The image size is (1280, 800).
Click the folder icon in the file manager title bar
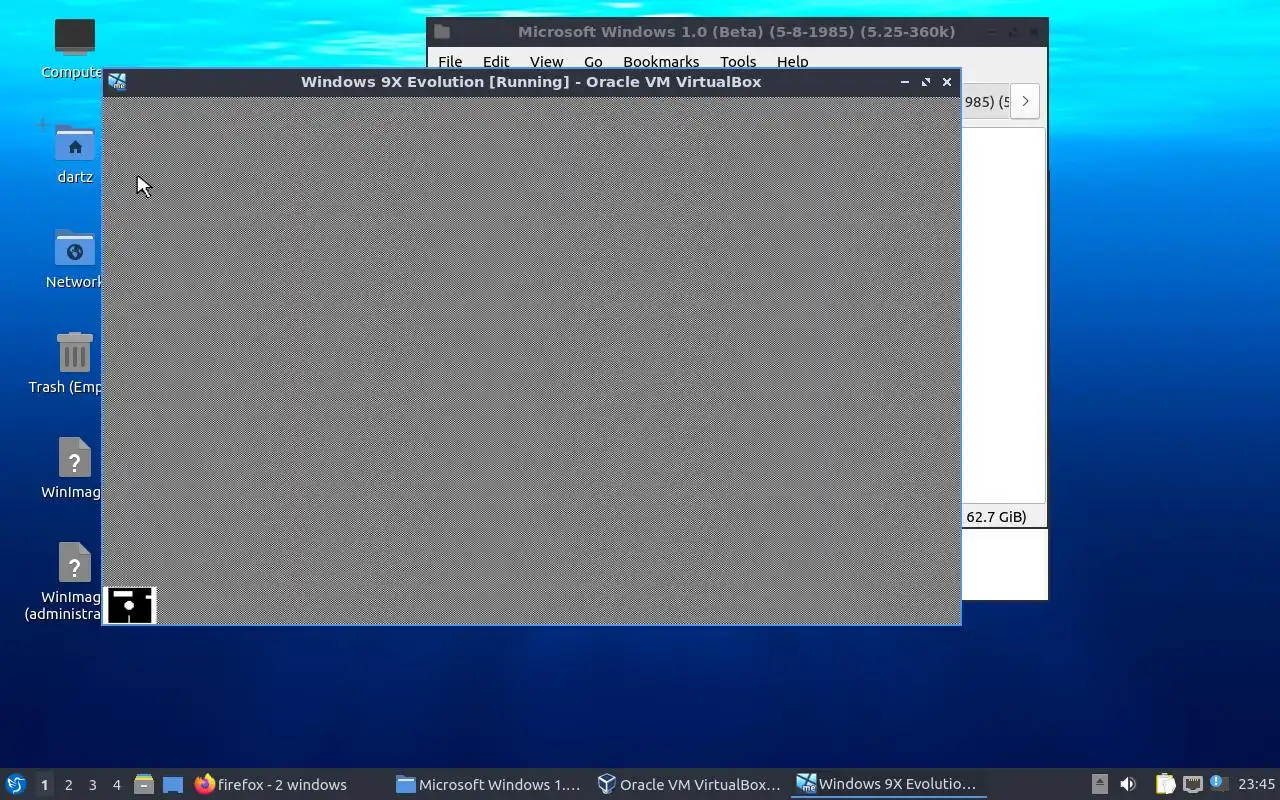[442, 32]
